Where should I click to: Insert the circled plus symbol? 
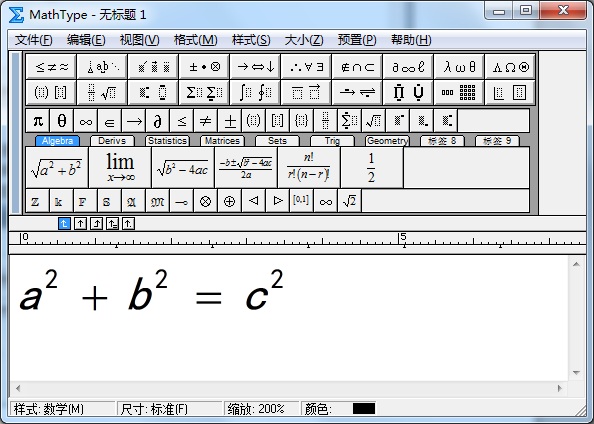point(229,201)
